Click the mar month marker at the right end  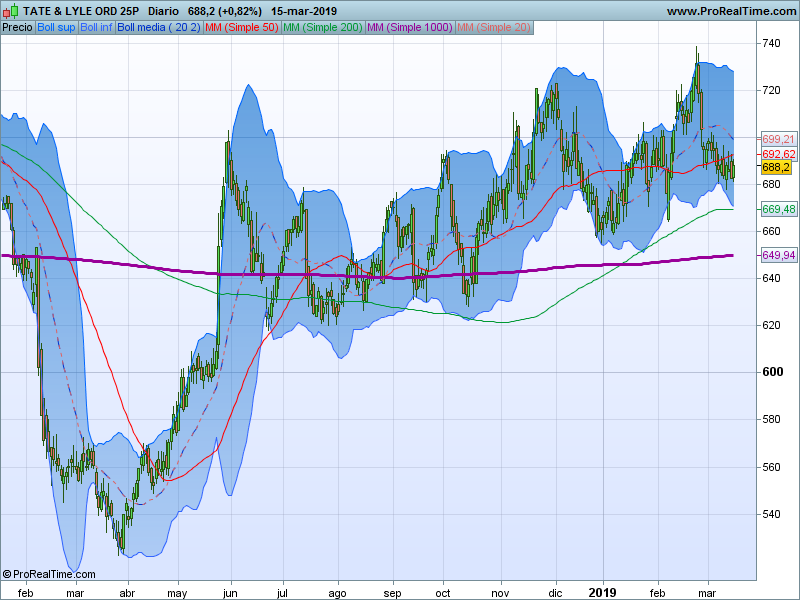click(x=707, y=593)
